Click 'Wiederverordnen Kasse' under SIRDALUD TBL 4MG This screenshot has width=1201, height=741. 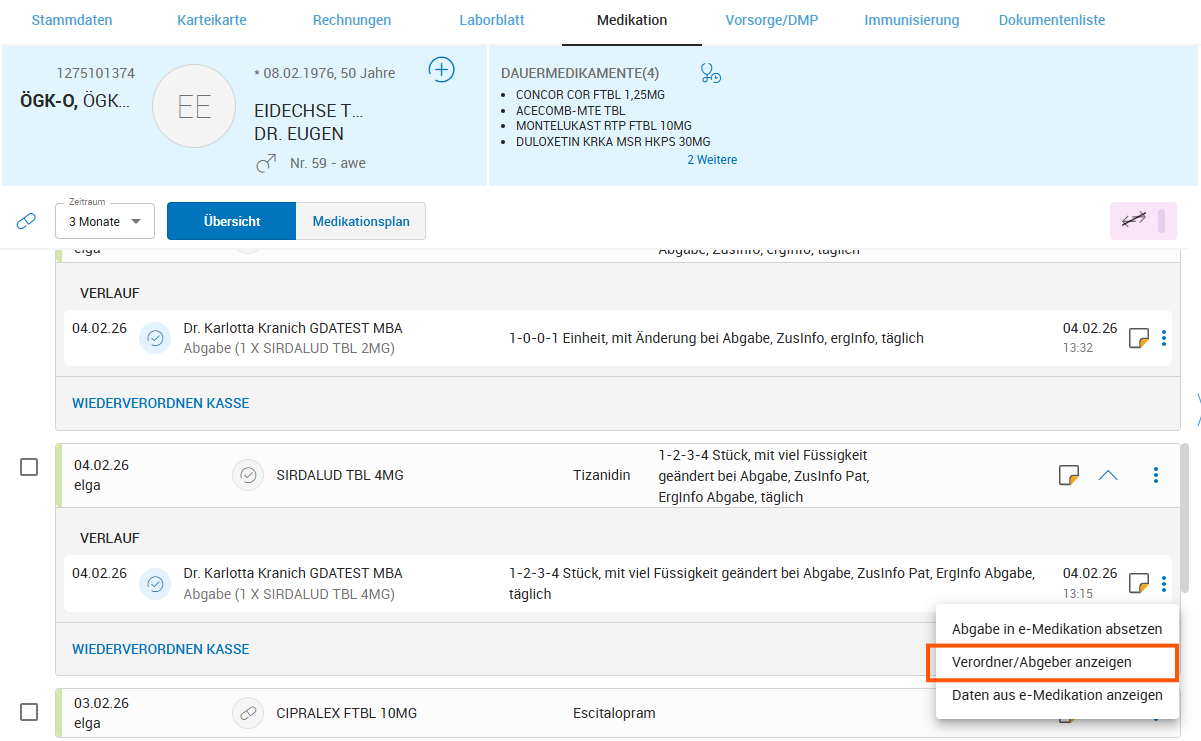(160, 649)
